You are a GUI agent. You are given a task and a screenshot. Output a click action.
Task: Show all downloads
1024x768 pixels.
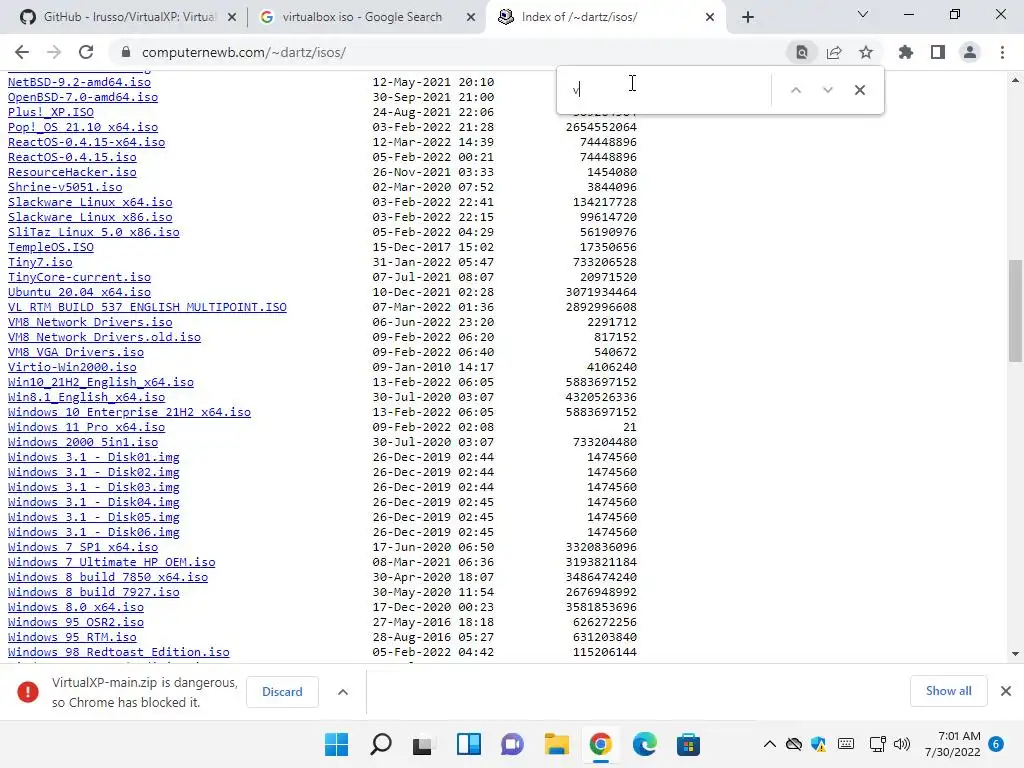[948, 691]
